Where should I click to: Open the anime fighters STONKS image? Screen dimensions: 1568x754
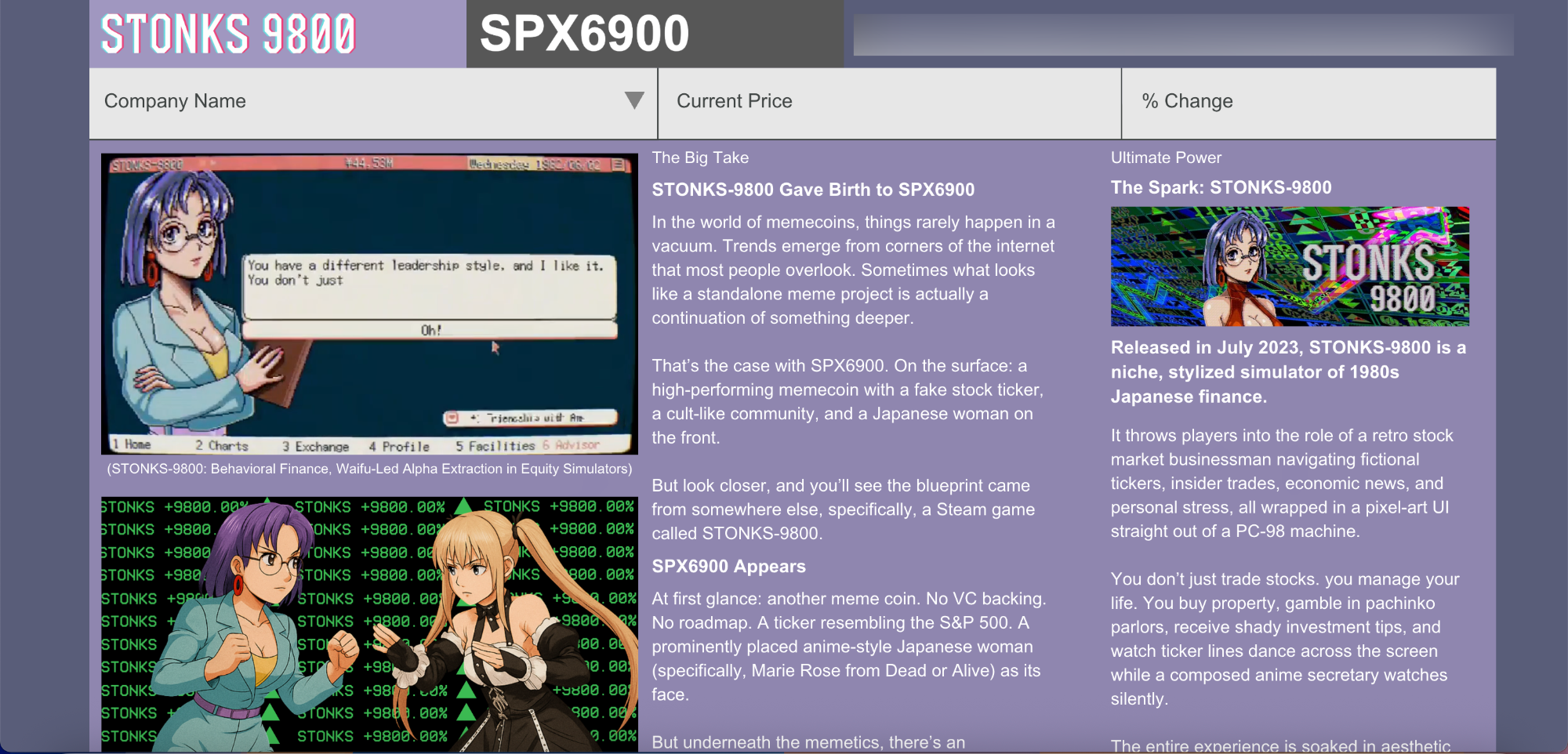(x=369, y=624)
